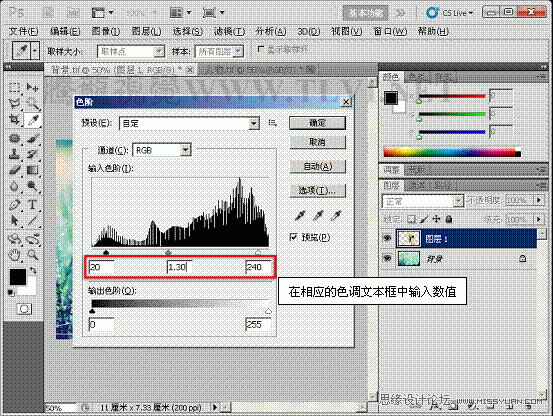
Task: Open the 窗口(W) menu
Action: [390, 31]
